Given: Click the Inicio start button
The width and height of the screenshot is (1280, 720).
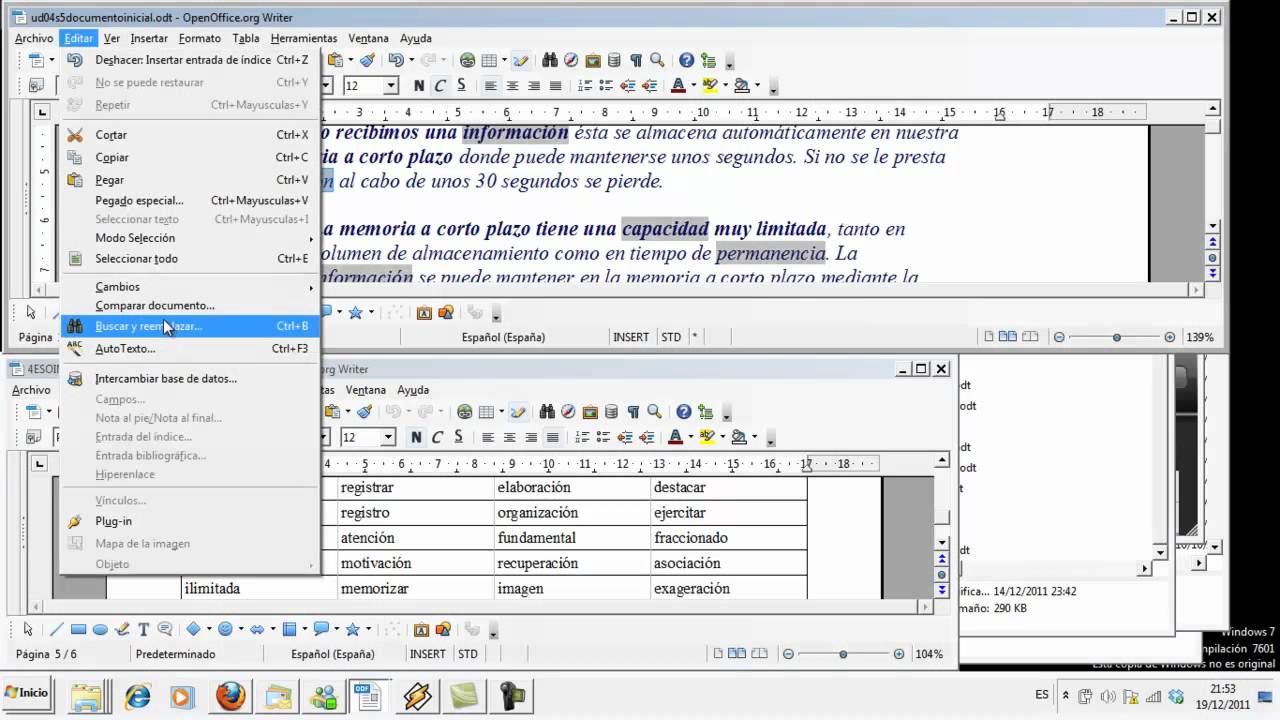Looking at the screenshot, I should 27,693.
